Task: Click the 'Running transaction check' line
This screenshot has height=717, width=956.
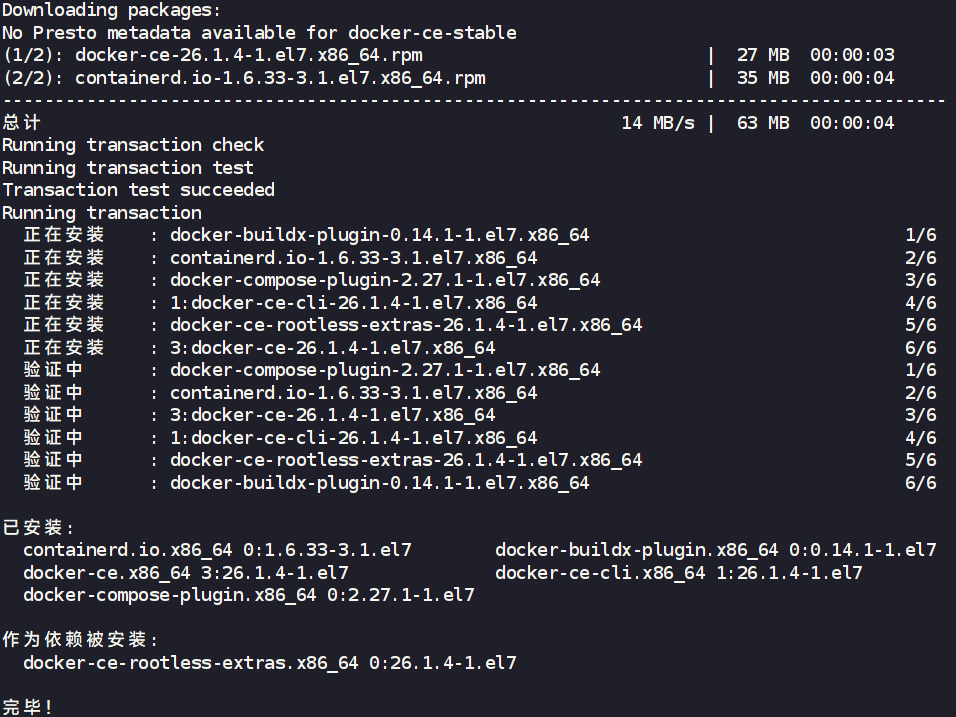Action: coord(133,145)
